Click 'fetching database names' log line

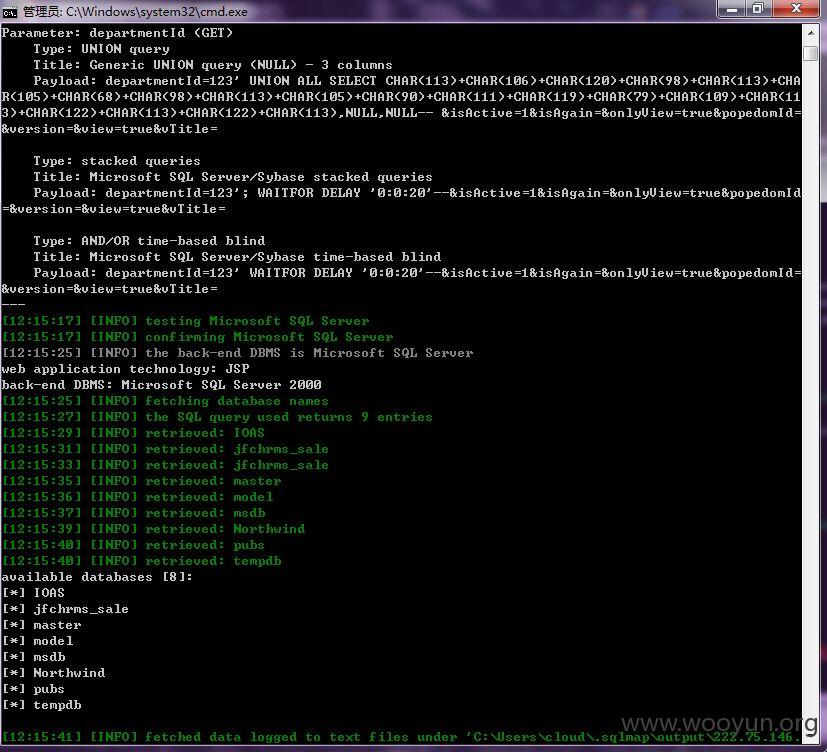(165, 401)
